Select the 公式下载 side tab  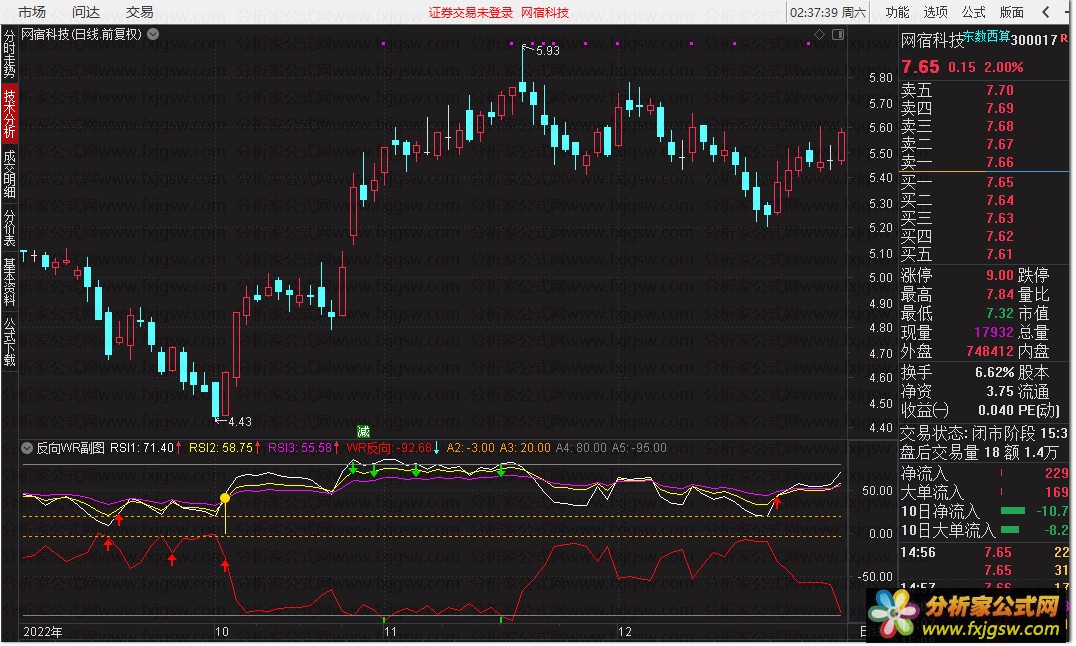click(x=10, y=341)
